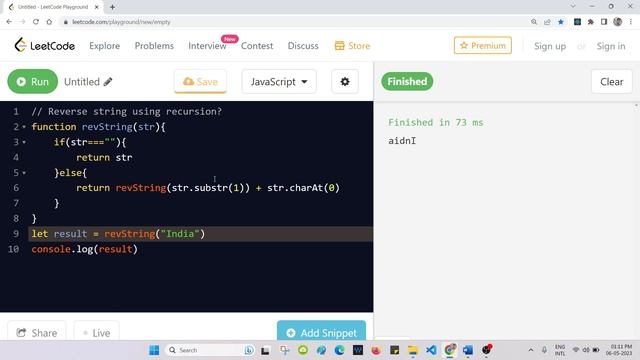Reload the page
This screenshot has width=640, height=360.
[36, 22]
